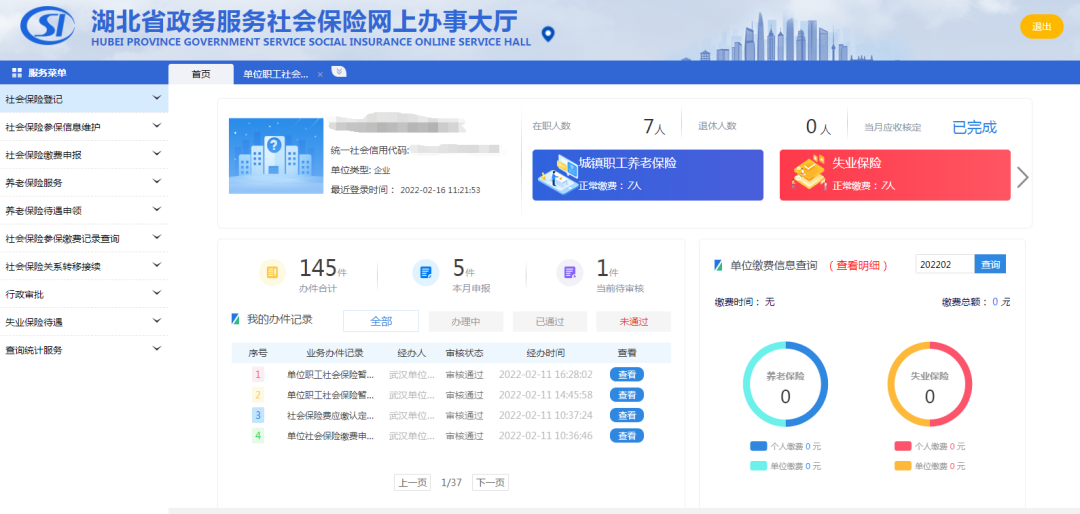Click the location pin icon in header

(x=547, y=35)
